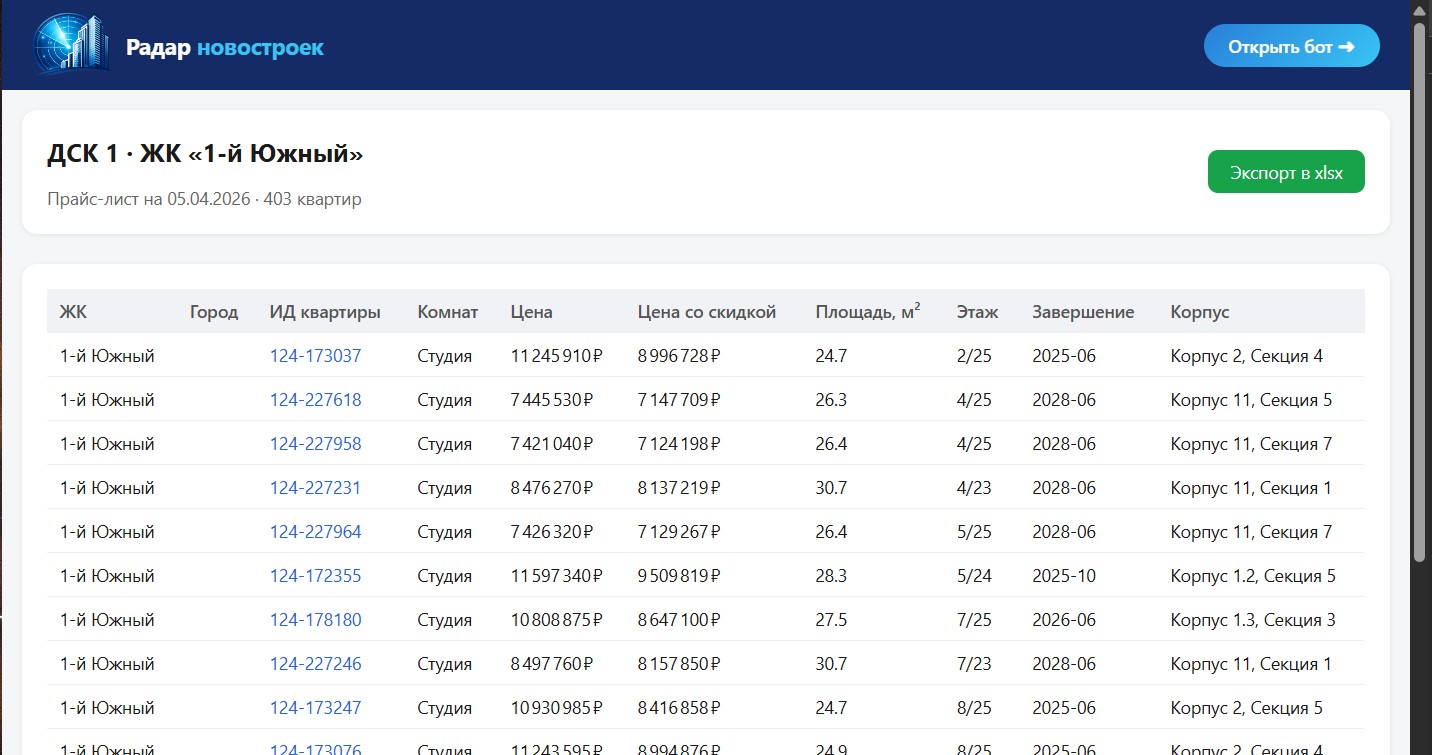Viewport: 1432px width, 755px height.
Task: Open apartment link 124-227231
Action: pyautogui.click(x=315, y=488)
